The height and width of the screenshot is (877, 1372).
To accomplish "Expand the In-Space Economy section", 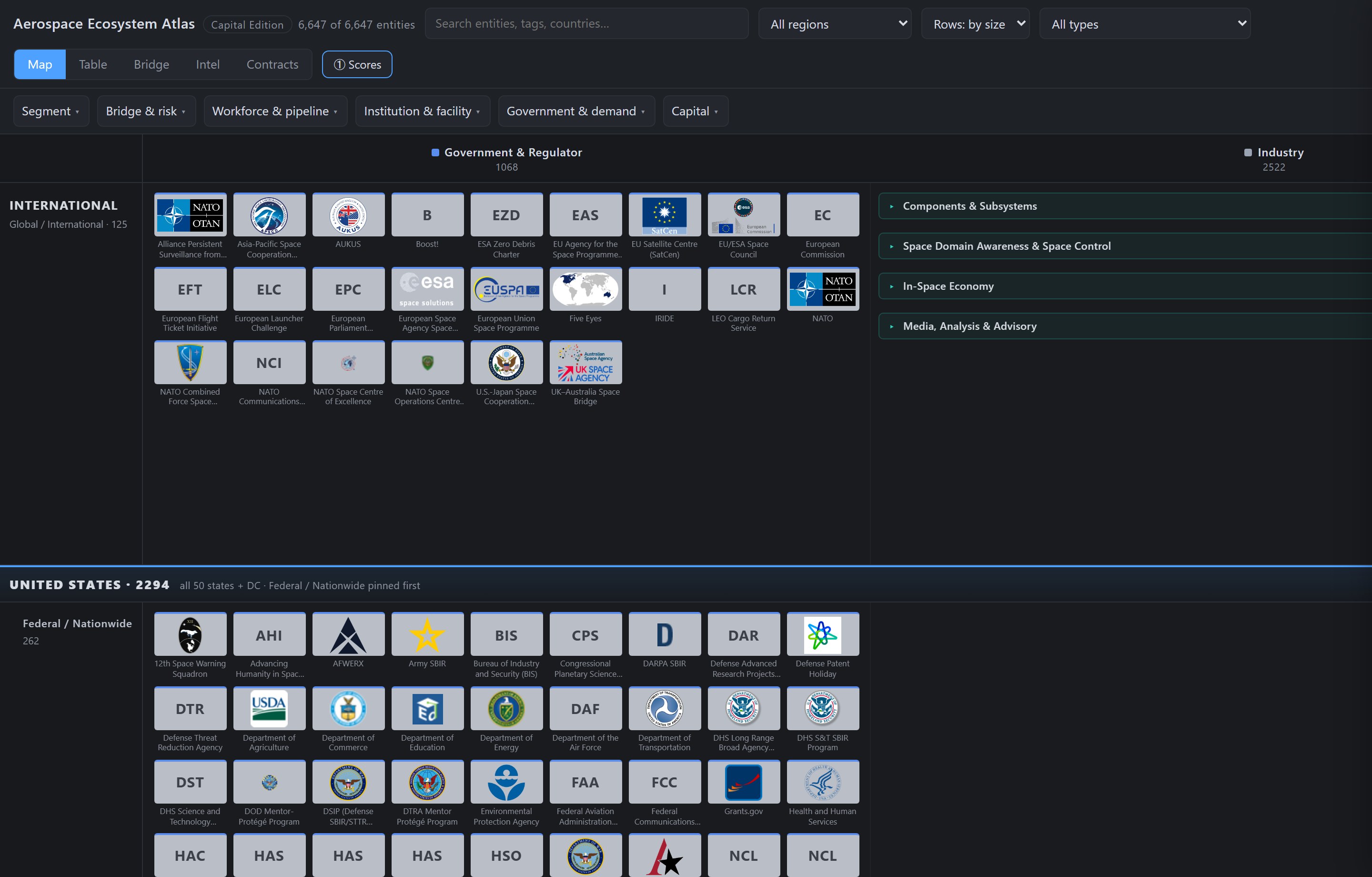I will [1125, 286].
